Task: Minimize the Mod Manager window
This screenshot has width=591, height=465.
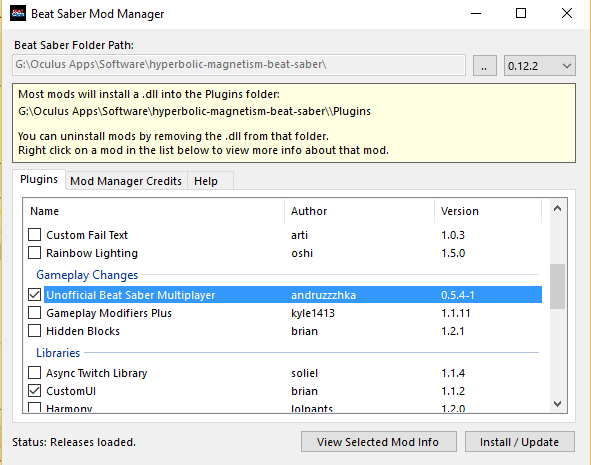Action: 476,14
